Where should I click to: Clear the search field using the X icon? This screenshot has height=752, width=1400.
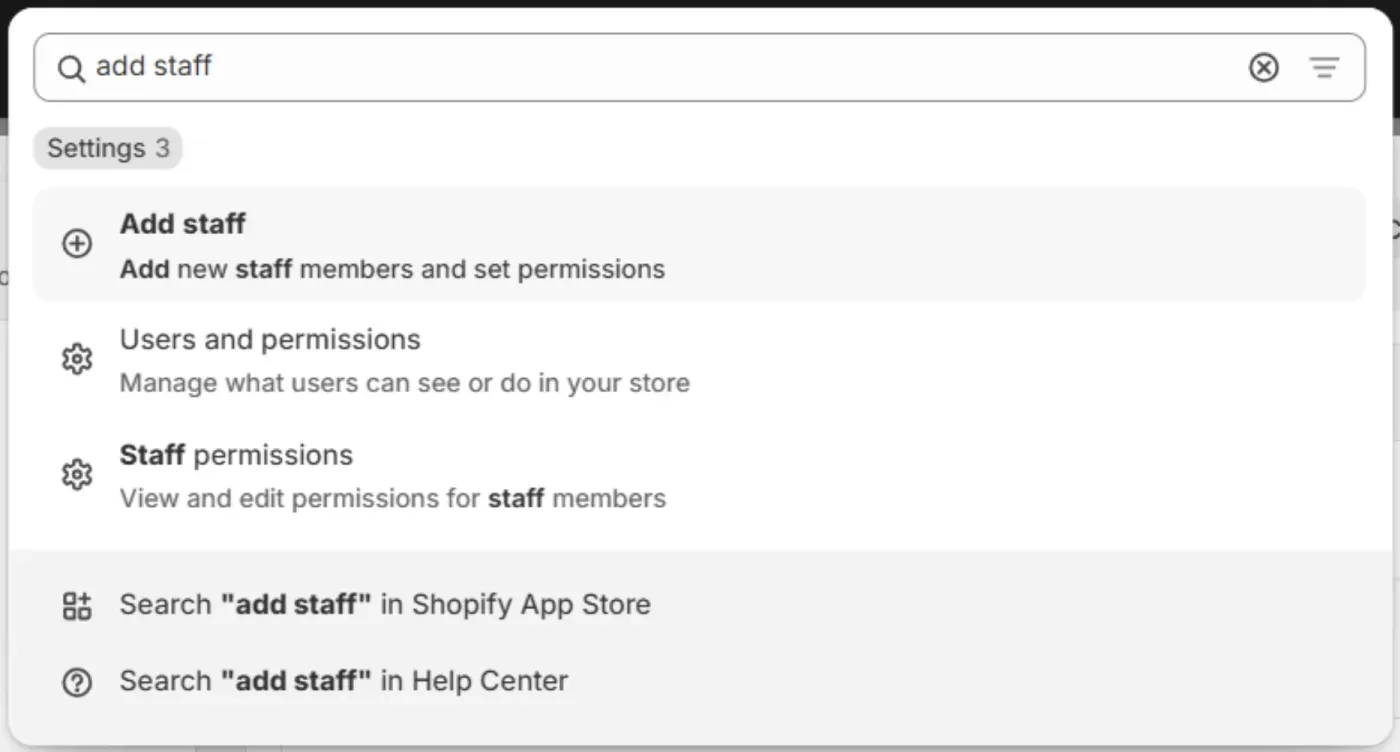point(1263,67)
